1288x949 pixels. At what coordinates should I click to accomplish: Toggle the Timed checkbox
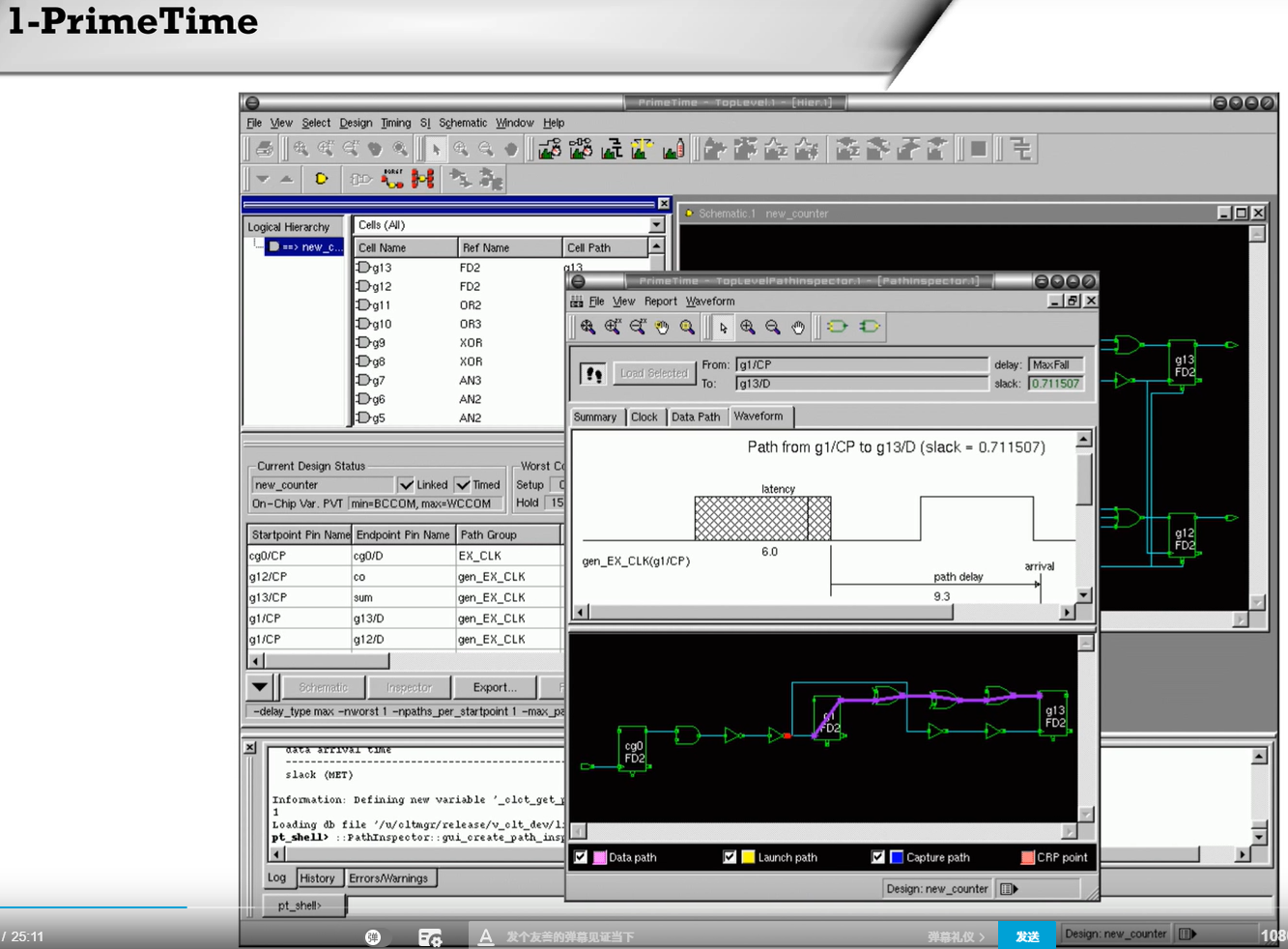pyautogui.click(x=463, y=485)
